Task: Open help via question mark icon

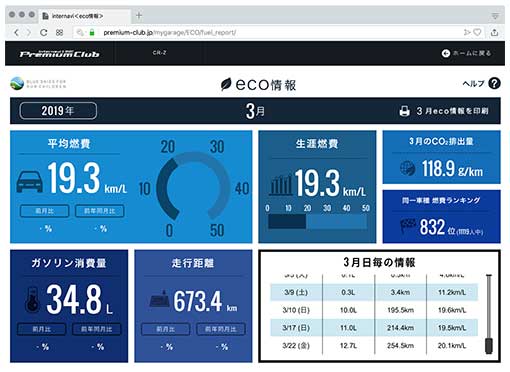Action: click(x=494, y=83)
